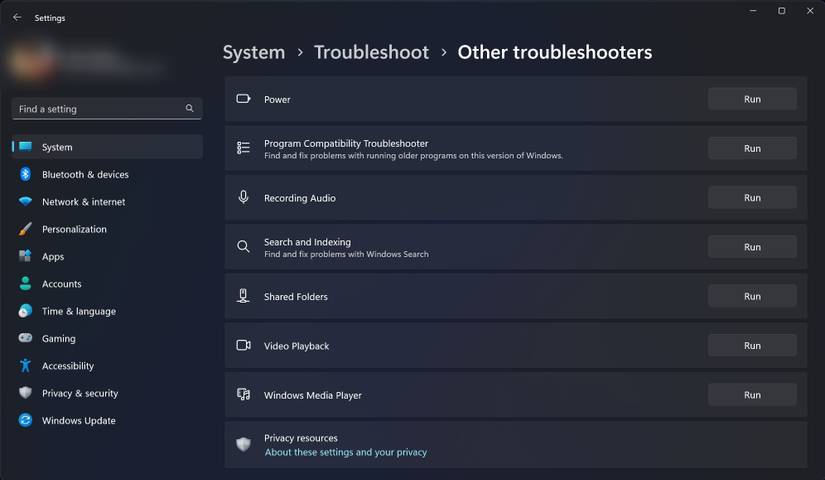Run the Power troubleshooter
Image resolution: width=825 pixels, height=480 pixels.
[x=752, y=99]
